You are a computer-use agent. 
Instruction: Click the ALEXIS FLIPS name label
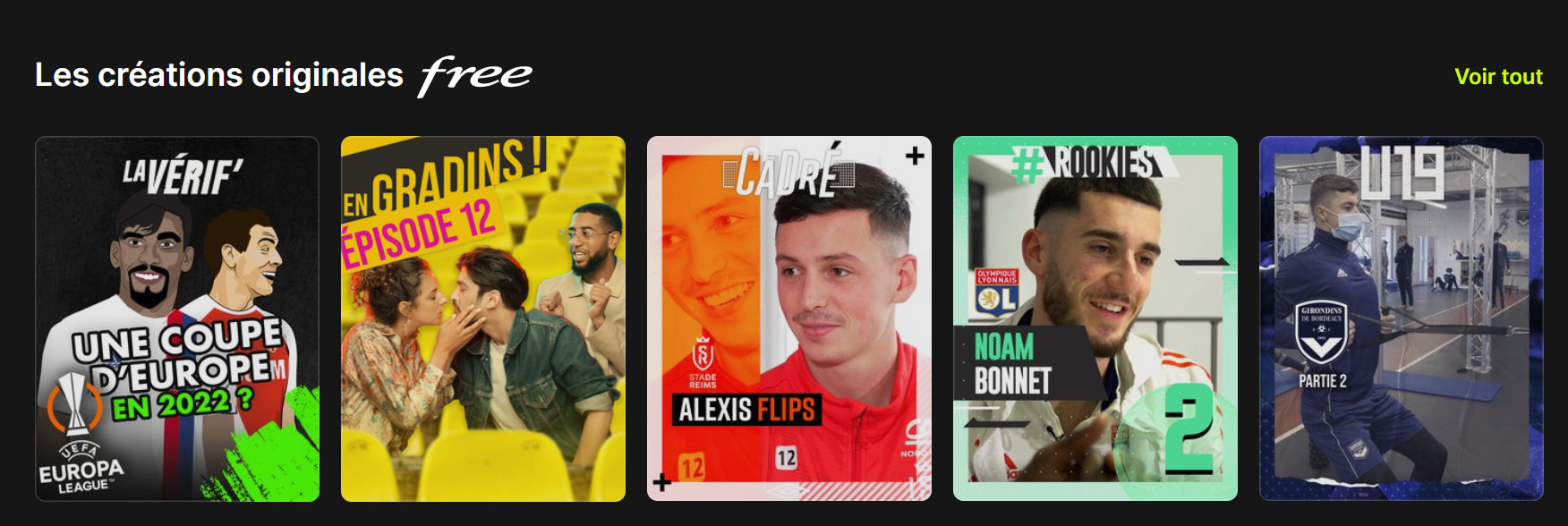(x=746, y=410)
